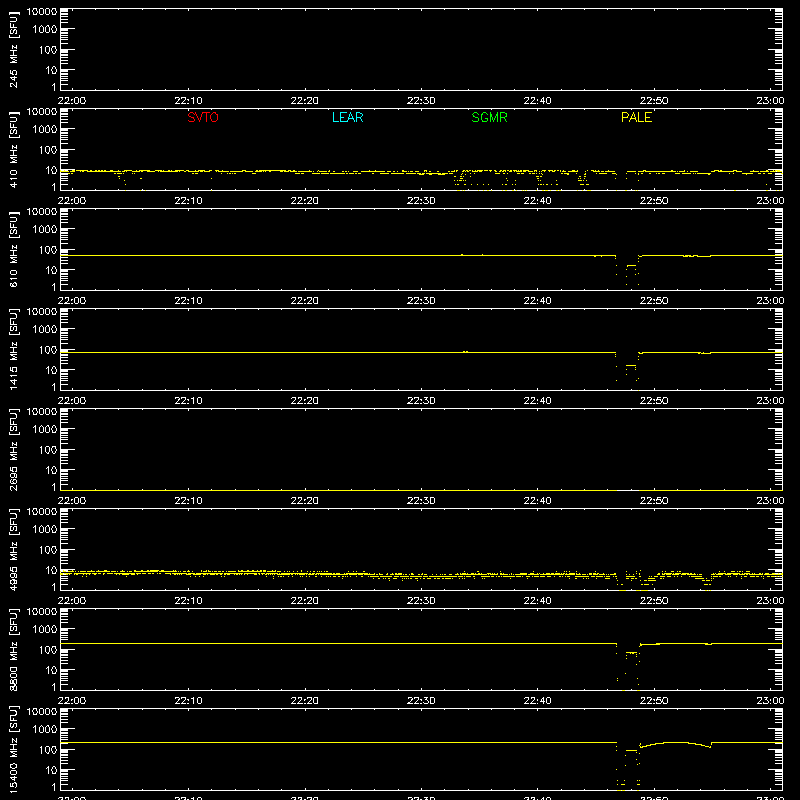
Task: Select the 1415 MHz [SFU] axis title
Action: 14,349
